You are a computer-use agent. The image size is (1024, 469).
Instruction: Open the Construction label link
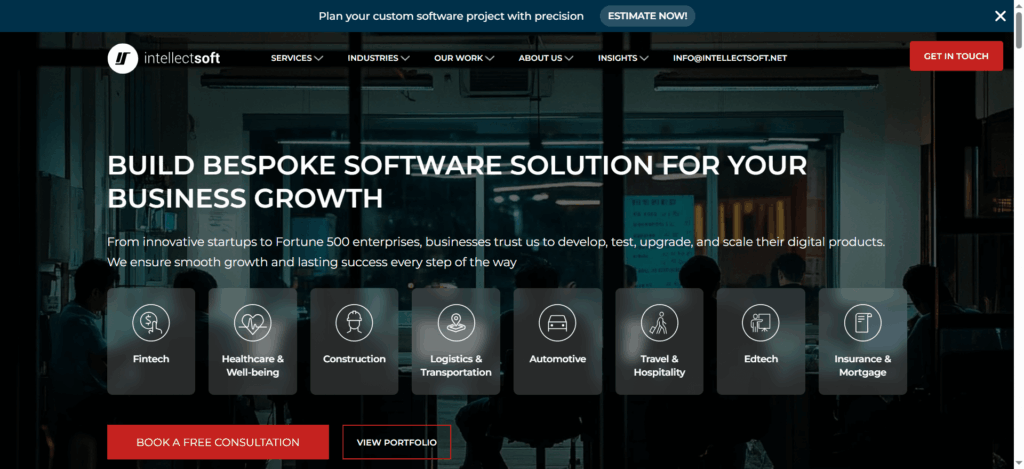(x=354, y=359)
